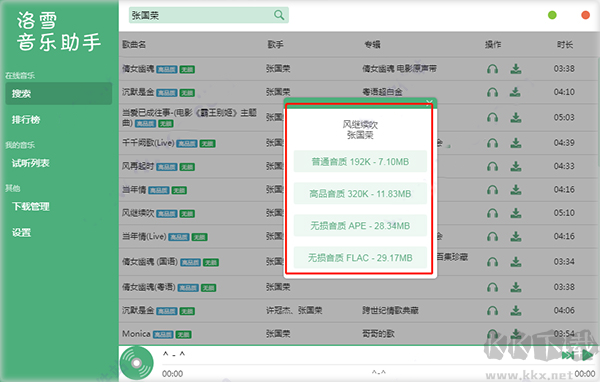Download 倩女幽魂 with duration 03:38 in first row
Image resolution: width=600 pixels, height=382 pixels.
[x=515, y=69]
